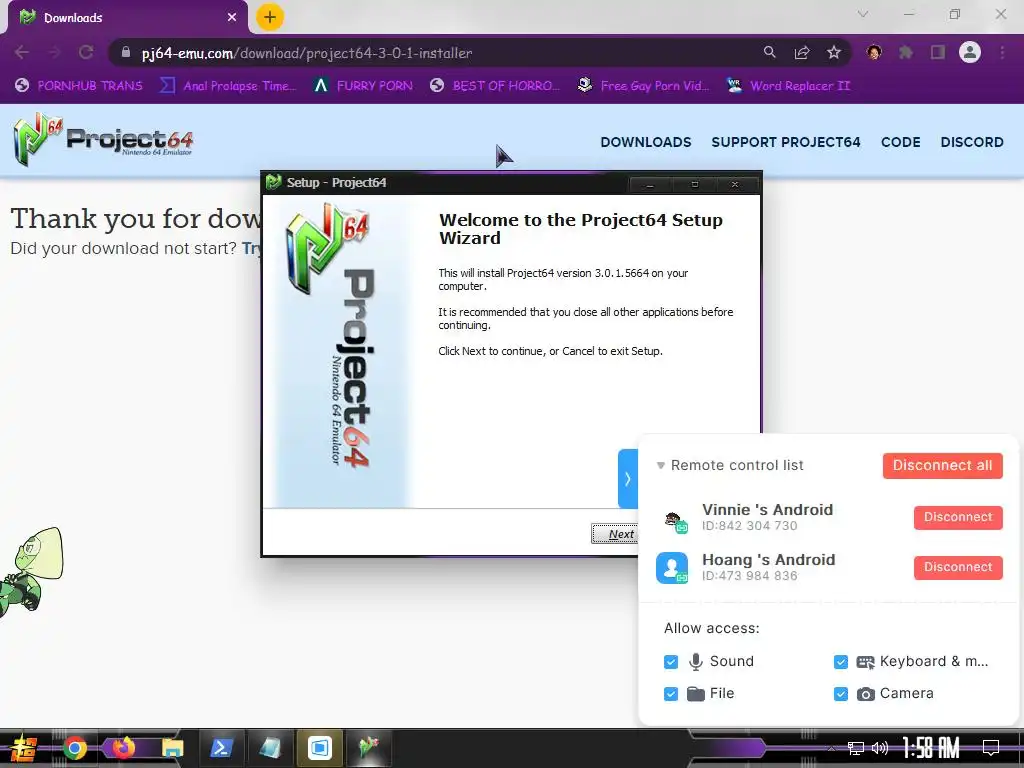Click the network icon in system tray
The image size is (1024, 768).
tap(856, 748)
